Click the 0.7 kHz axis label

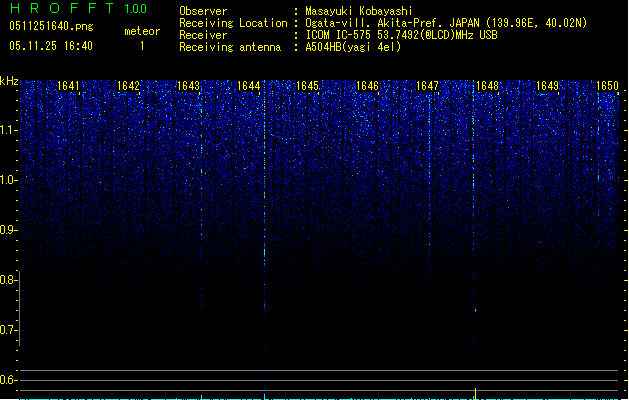pos(8,330)
